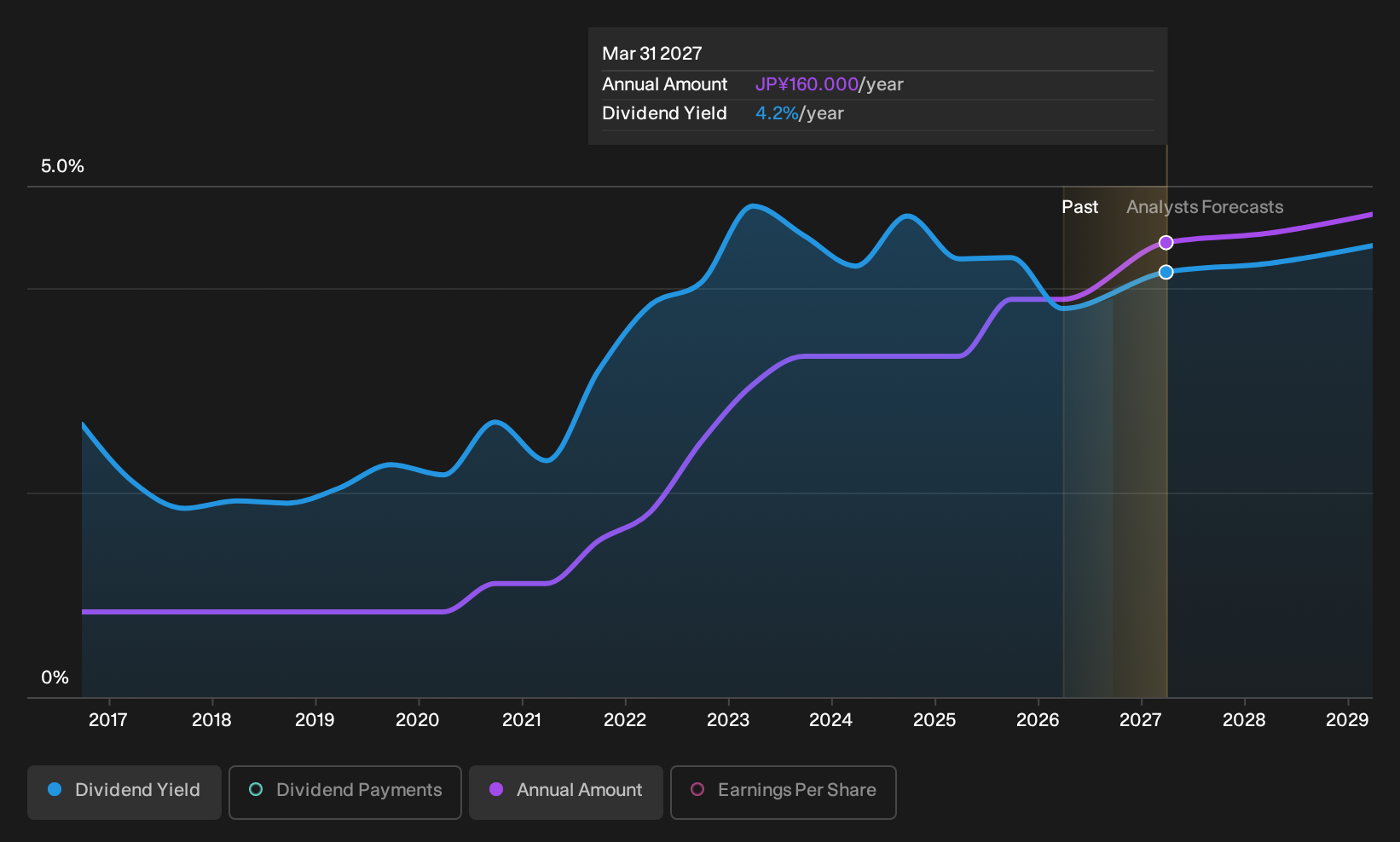Click the blue Dividend Yield legend dot
Image resolution: width=1400 pixels, height=842 pixels.
coord(55,789)
